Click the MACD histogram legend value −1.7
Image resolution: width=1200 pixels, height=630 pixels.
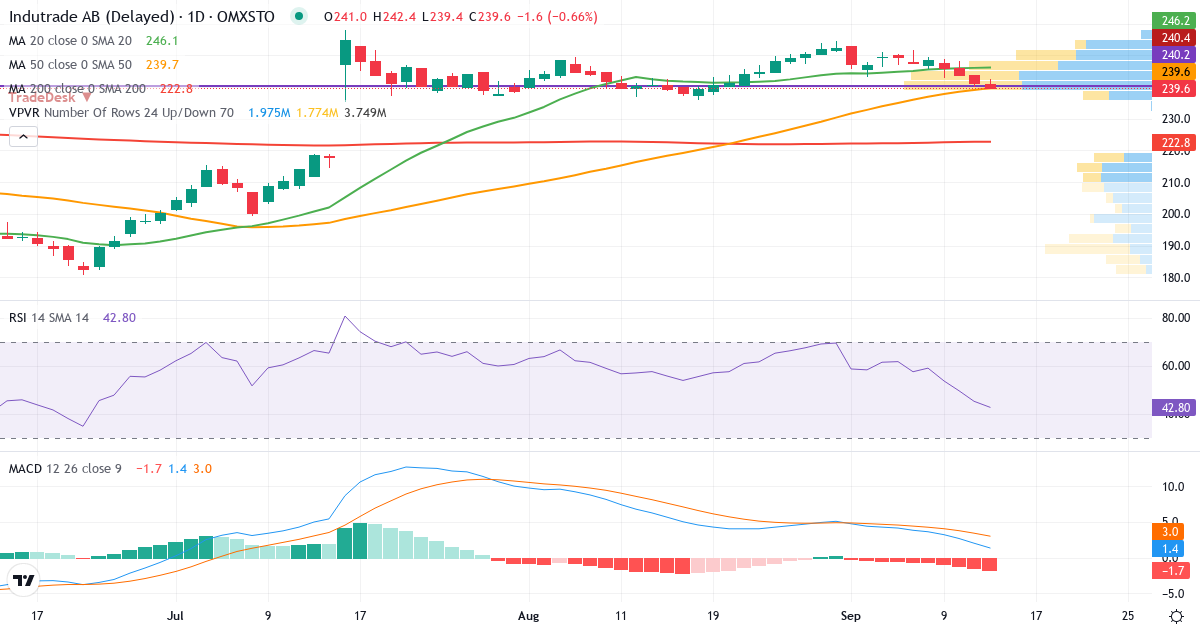pyautogui.click(x=148, y=468)
